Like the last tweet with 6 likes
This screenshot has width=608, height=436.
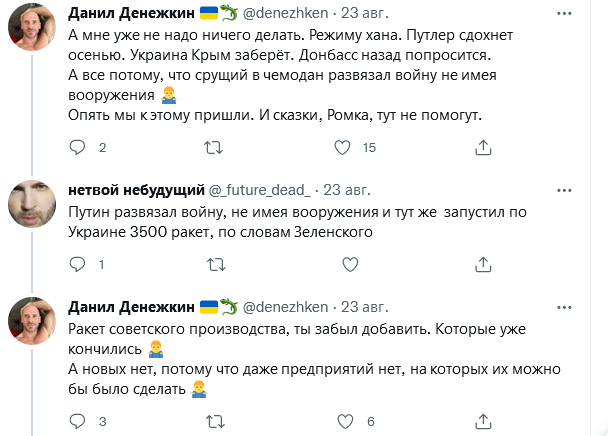342,420
